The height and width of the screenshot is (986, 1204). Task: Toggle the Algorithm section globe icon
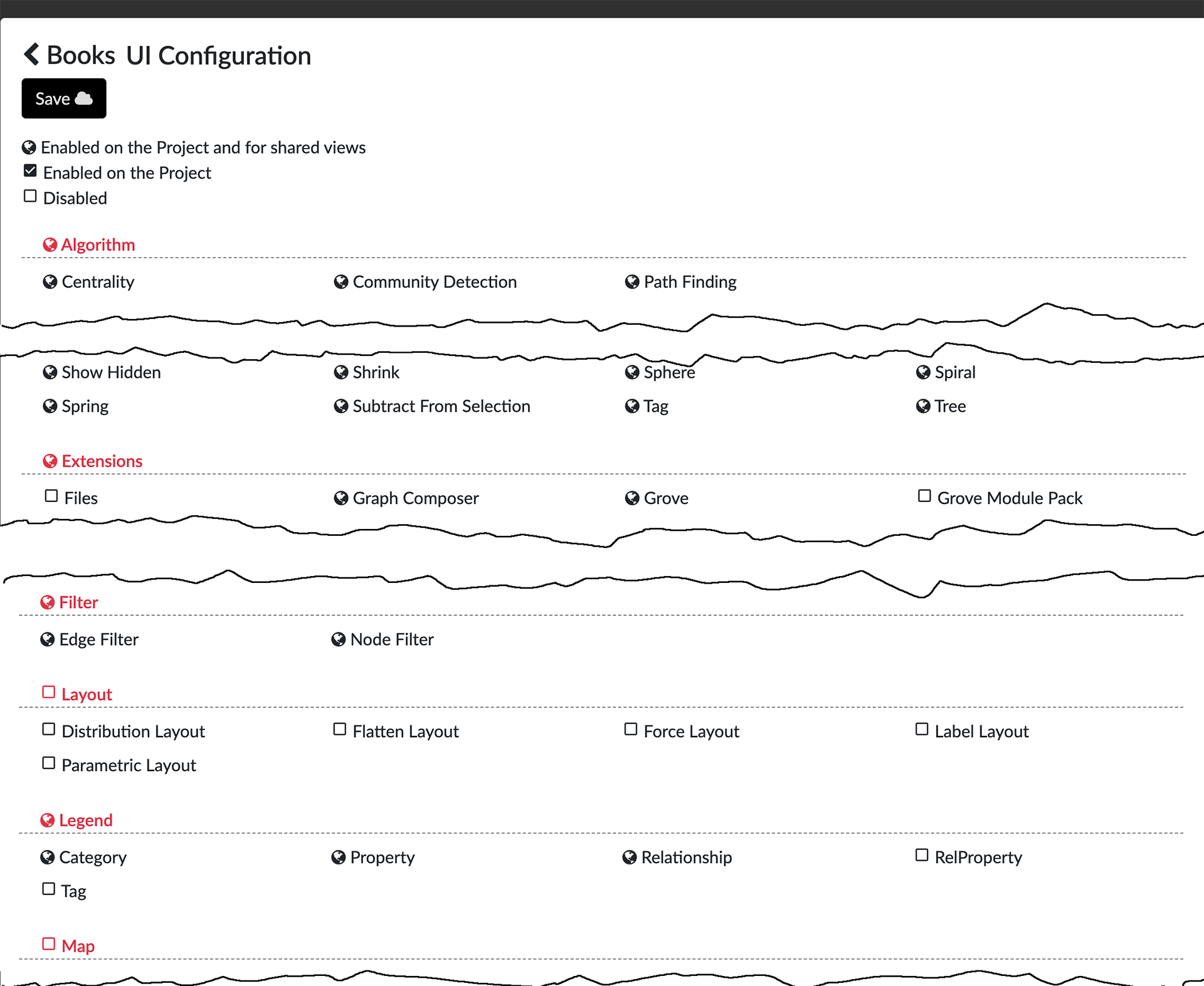(x=50, y=245)
